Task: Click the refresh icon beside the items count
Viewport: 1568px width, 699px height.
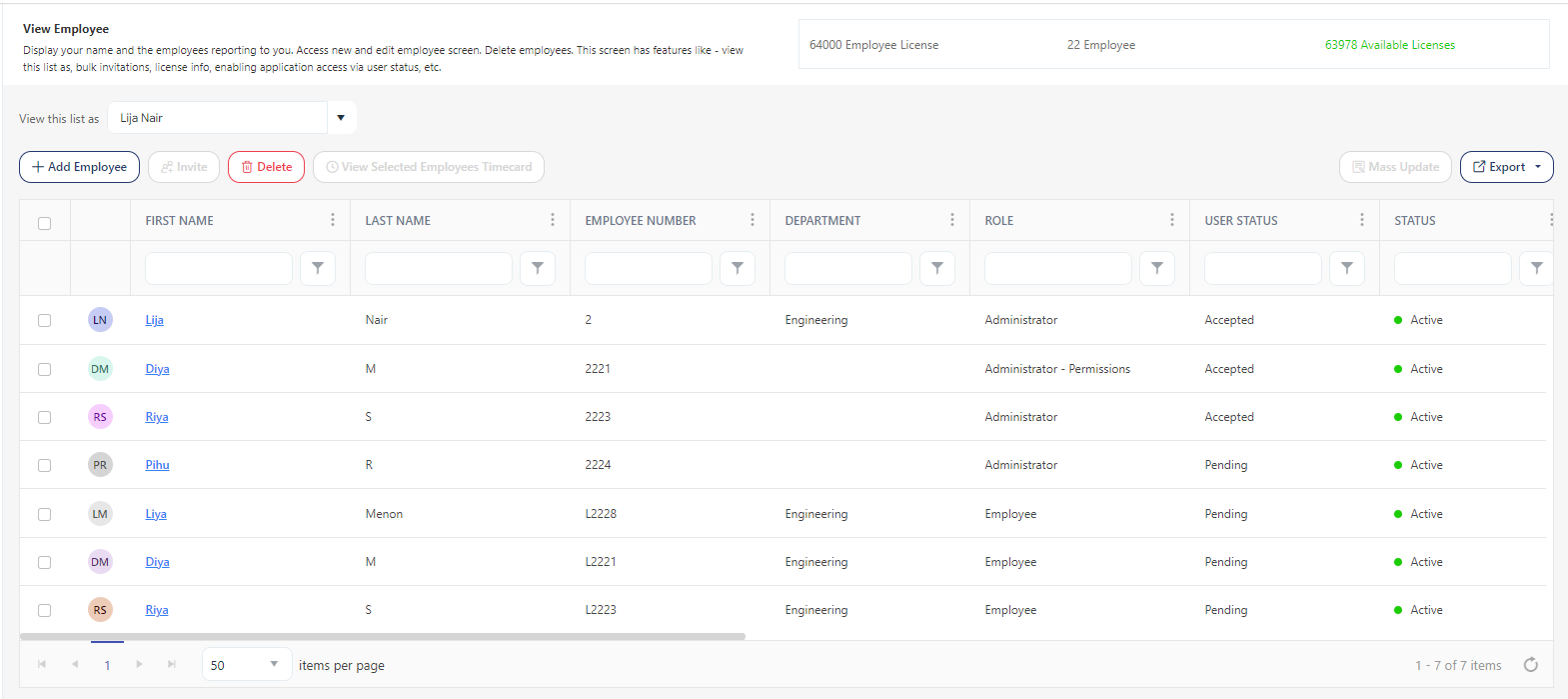Action: click(x=1530, y=665)
